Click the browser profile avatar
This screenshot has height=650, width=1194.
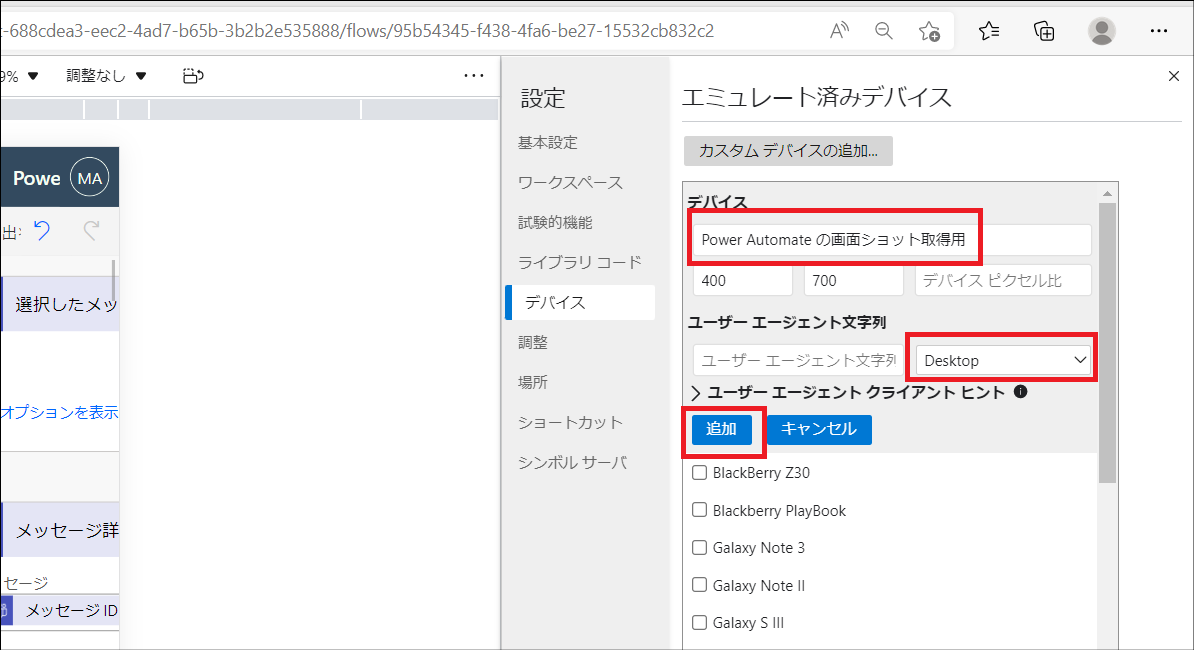pos(1101,31)
